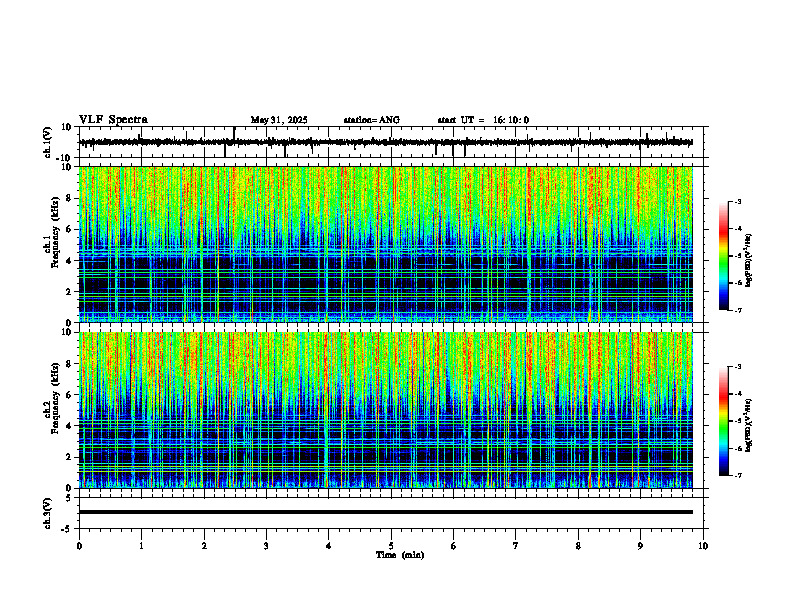Click the "-7" tick on ch.2 colorbar
Screen dimensions: 792x612
point(737,476)
